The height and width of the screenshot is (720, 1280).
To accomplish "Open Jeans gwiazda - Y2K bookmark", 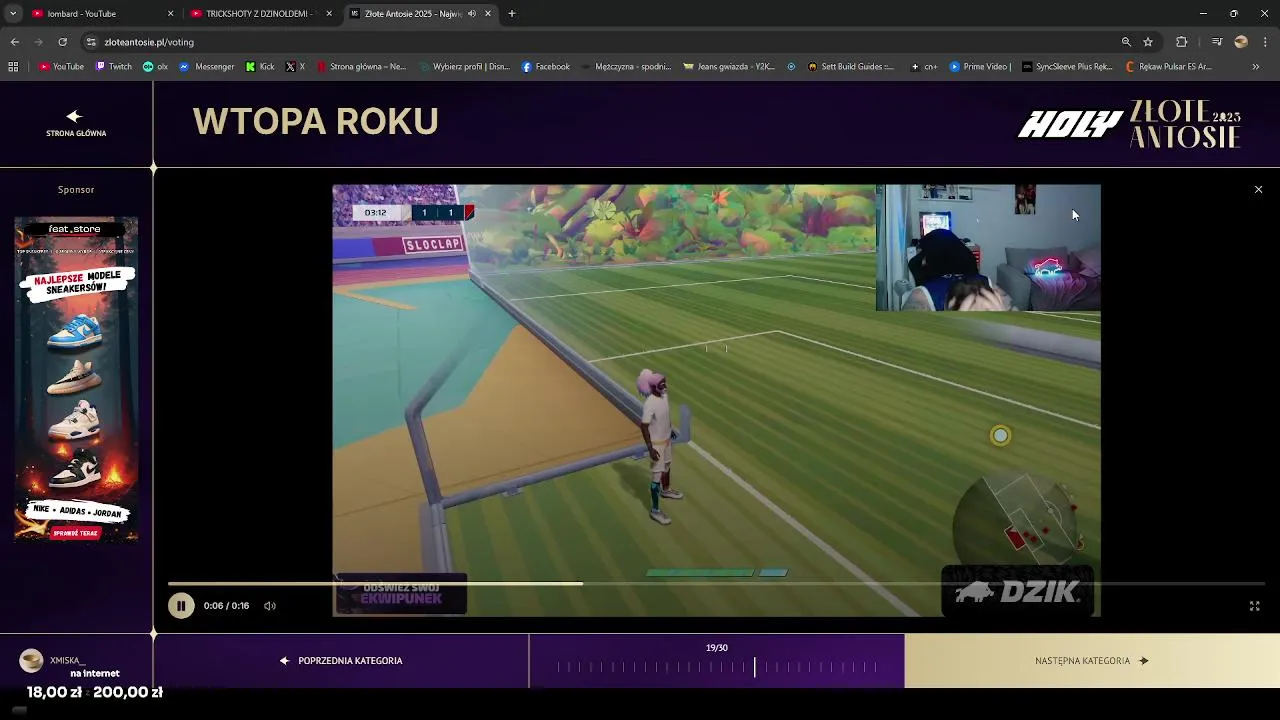I will [x=729, y=67].
